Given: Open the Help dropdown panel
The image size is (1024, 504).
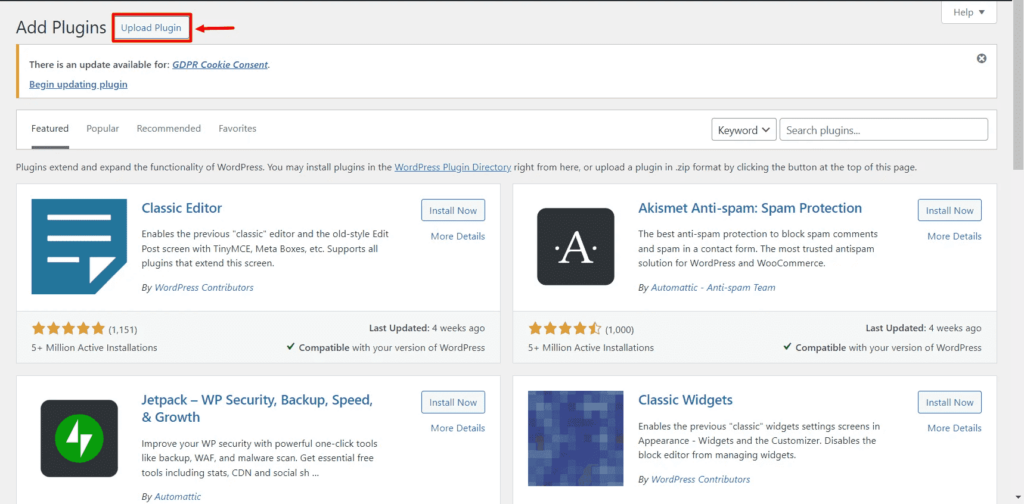Looking at the screenshot, I should click(968, 12).
